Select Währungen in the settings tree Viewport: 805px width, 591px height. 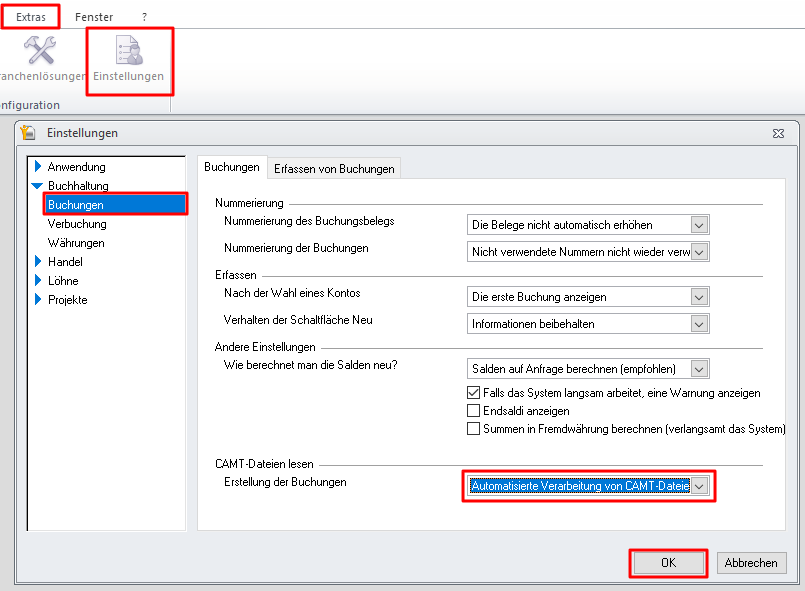pyautogui.click(x=76, y=243)
